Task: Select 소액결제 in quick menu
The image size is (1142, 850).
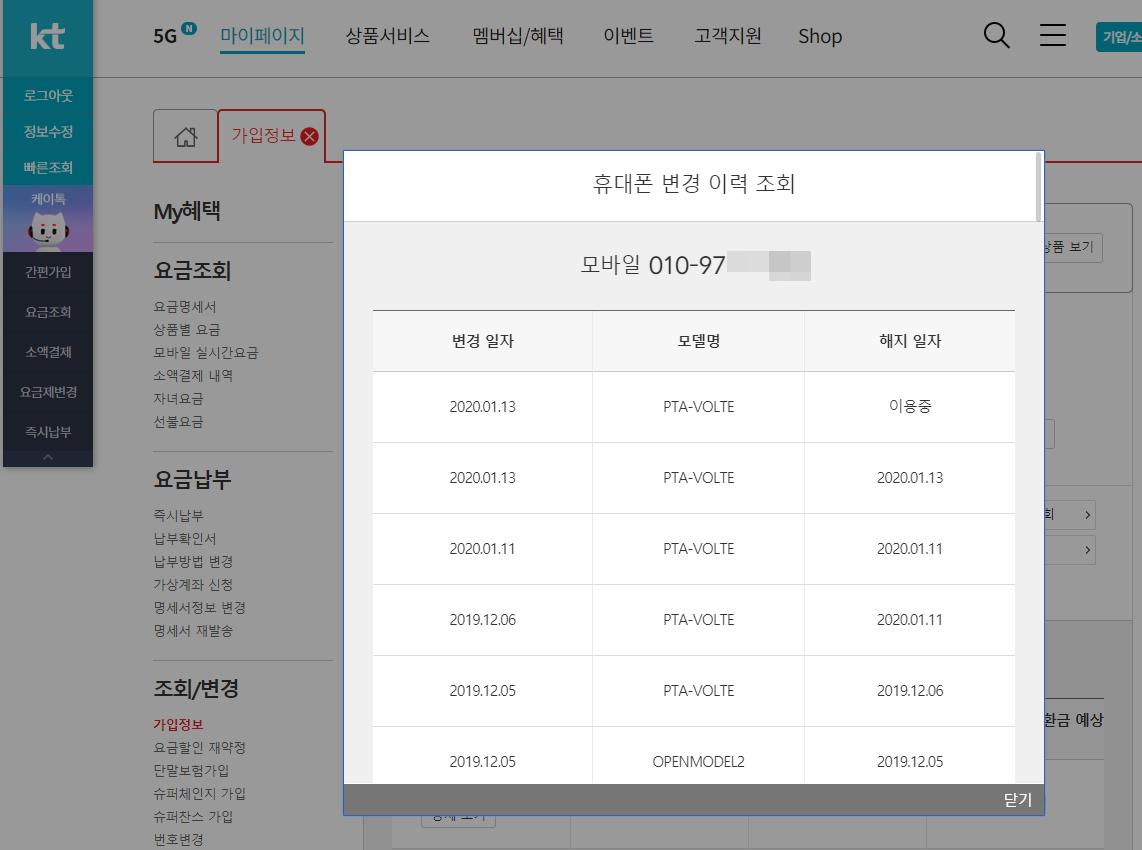Action: click(x=48, y=353)
